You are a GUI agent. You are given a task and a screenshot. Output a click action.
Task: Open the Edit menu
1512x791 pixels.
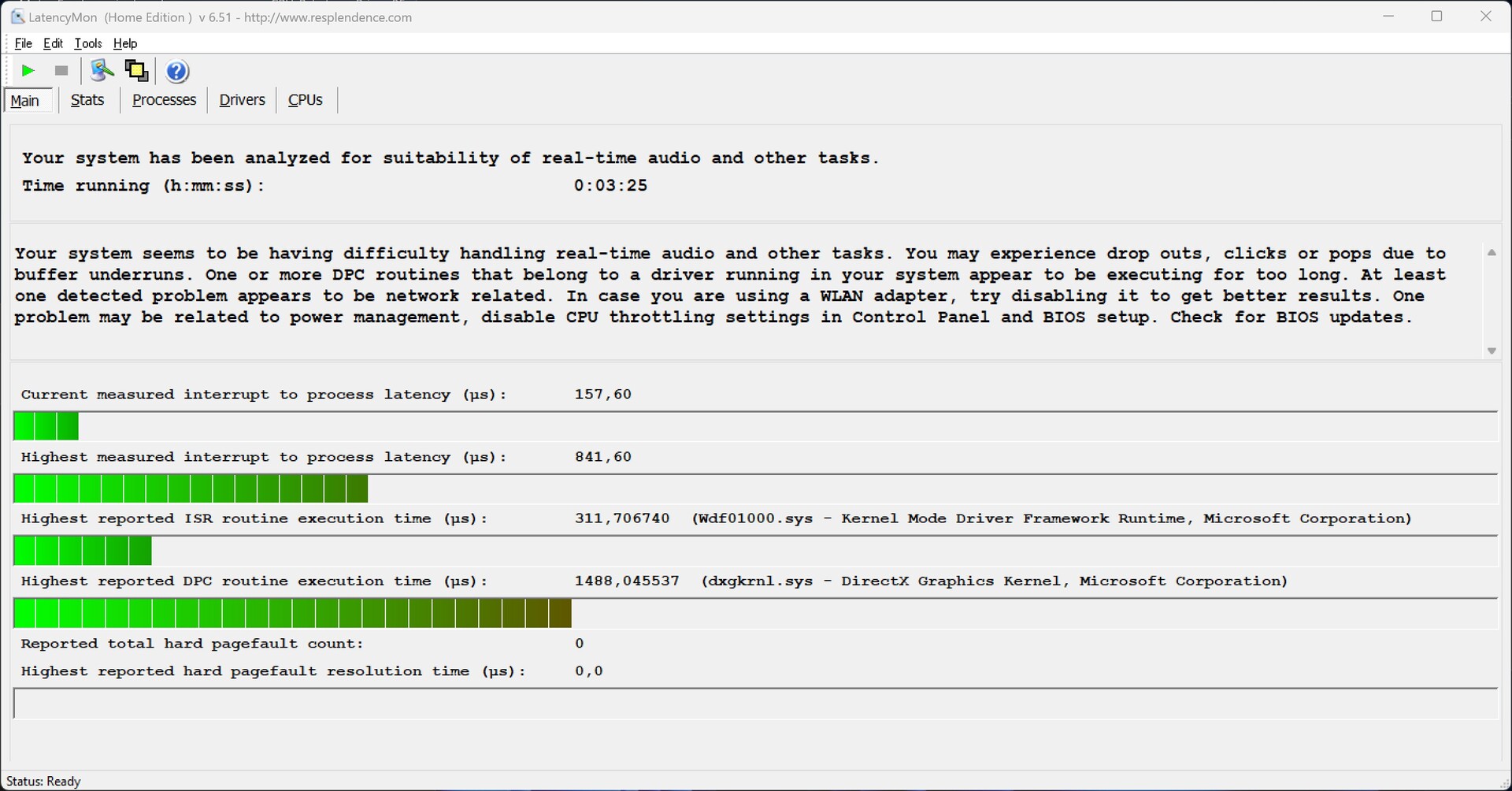coord(53,43)
